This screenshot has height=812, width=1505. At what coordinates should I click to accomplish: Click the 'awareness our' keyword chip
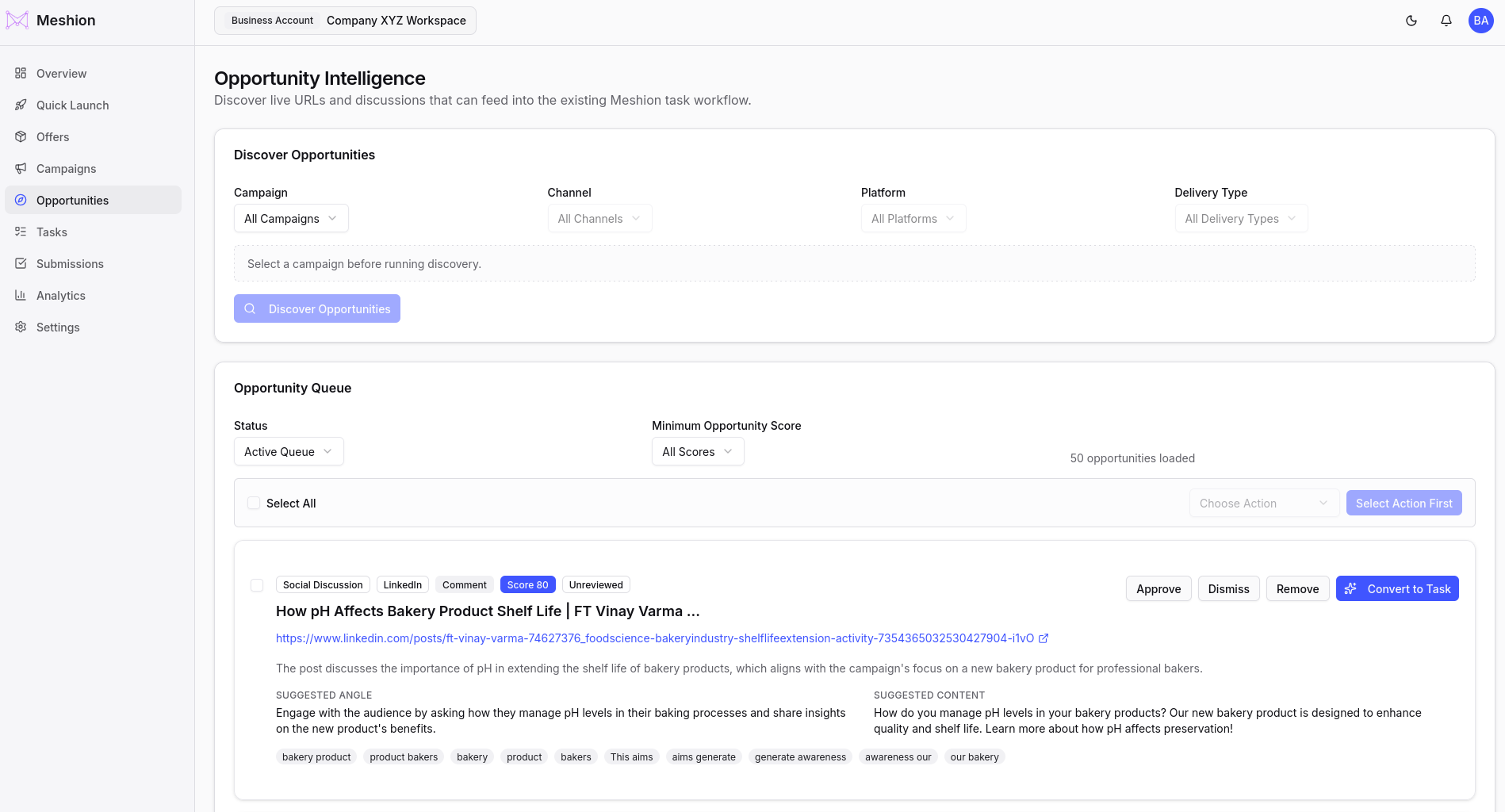(898, 756)
